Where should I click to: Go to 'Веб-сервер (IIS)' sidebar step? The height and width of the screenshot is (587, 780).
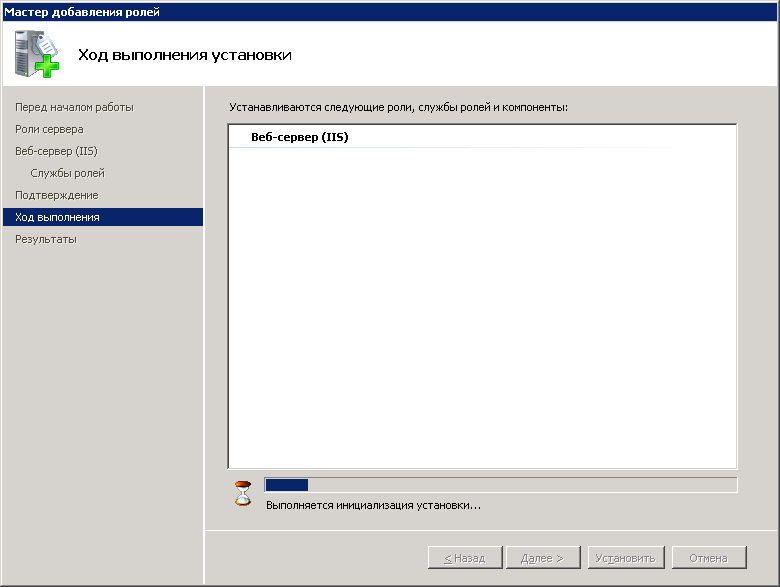[x=56, y=151]
